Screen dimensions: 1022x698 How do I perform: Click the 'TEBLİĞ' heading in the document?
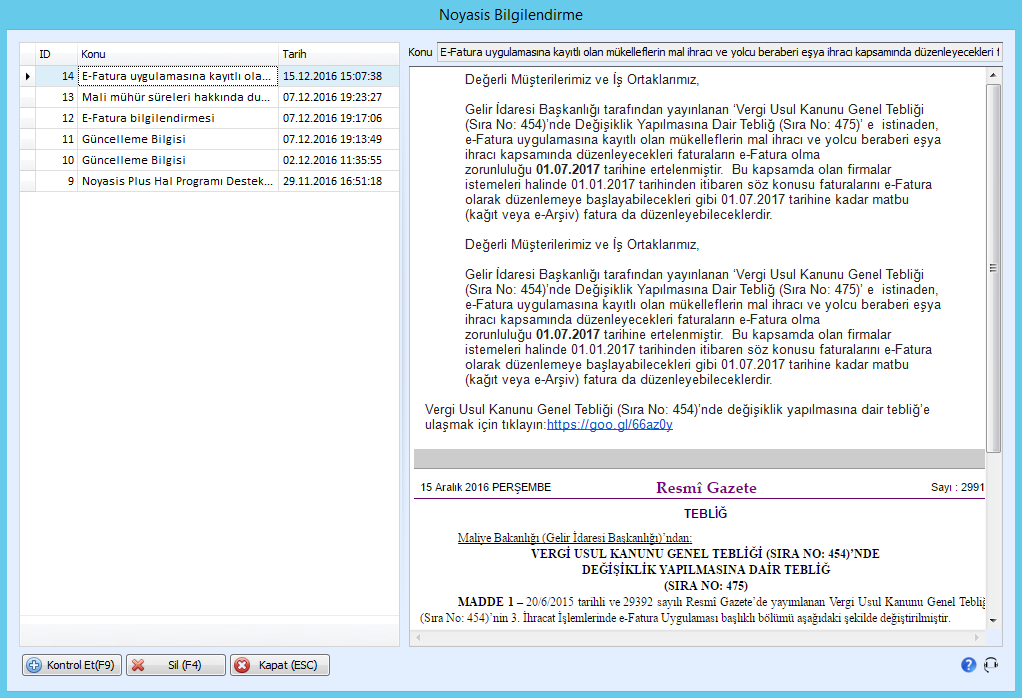(705, 514)
